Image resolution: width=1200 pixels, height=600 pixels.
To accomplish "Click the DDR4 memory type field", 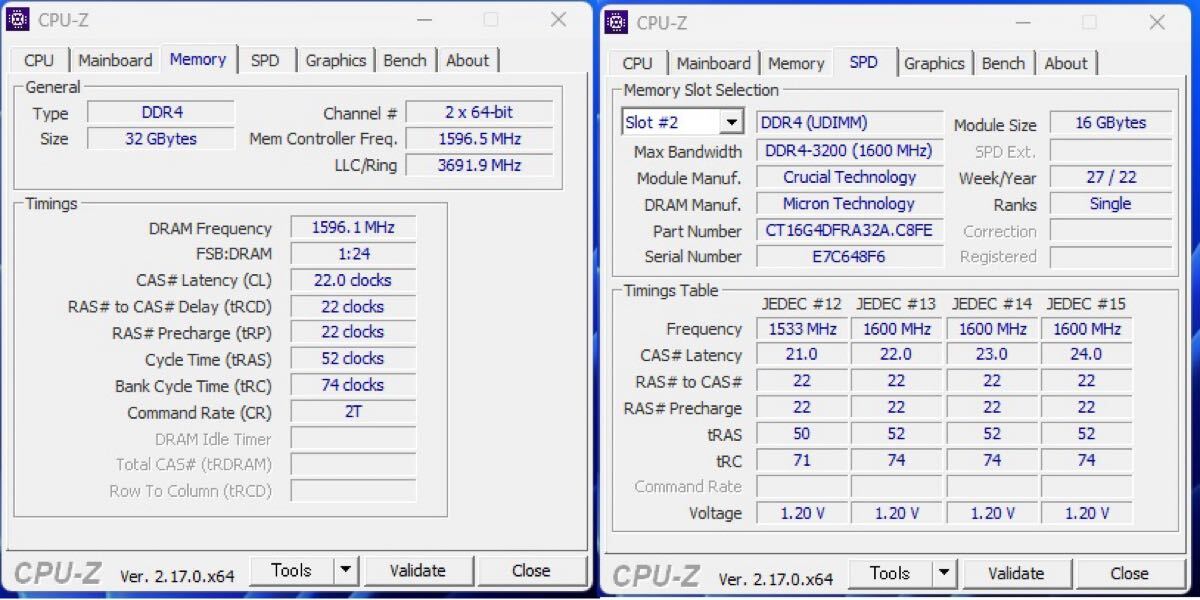I will [x=161, y=113].
